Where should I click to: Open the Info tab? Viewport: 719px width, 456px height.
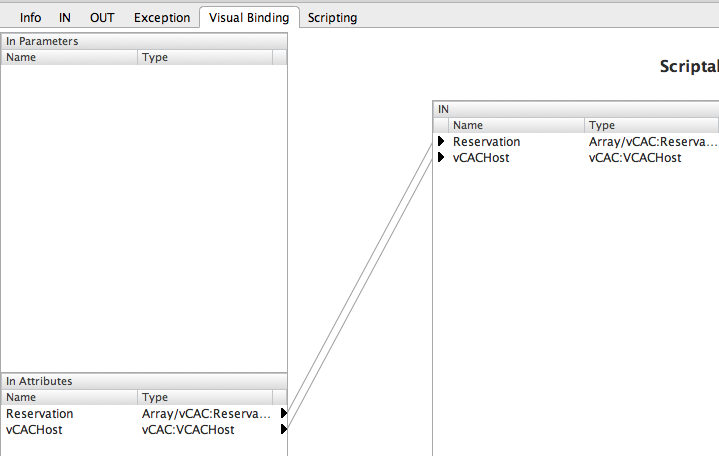[30, 18]
